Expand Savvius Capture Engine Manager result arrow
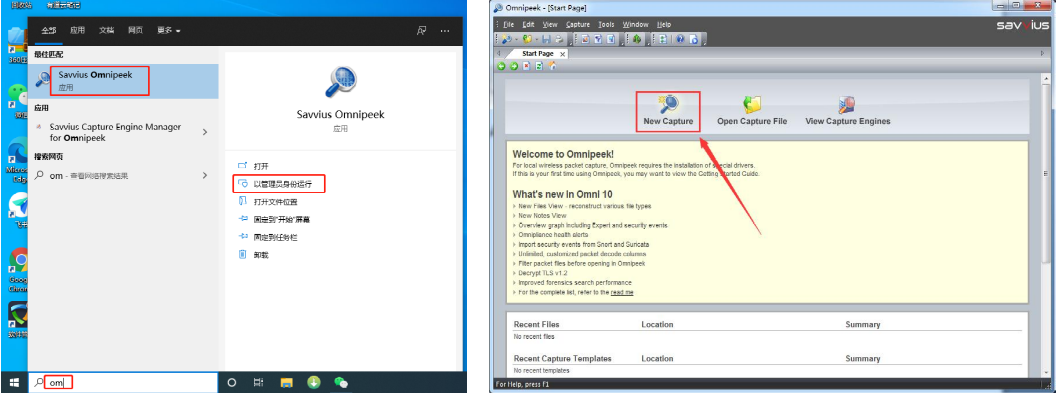Viewport: 1056px width, 393px height. click(205, 133)
